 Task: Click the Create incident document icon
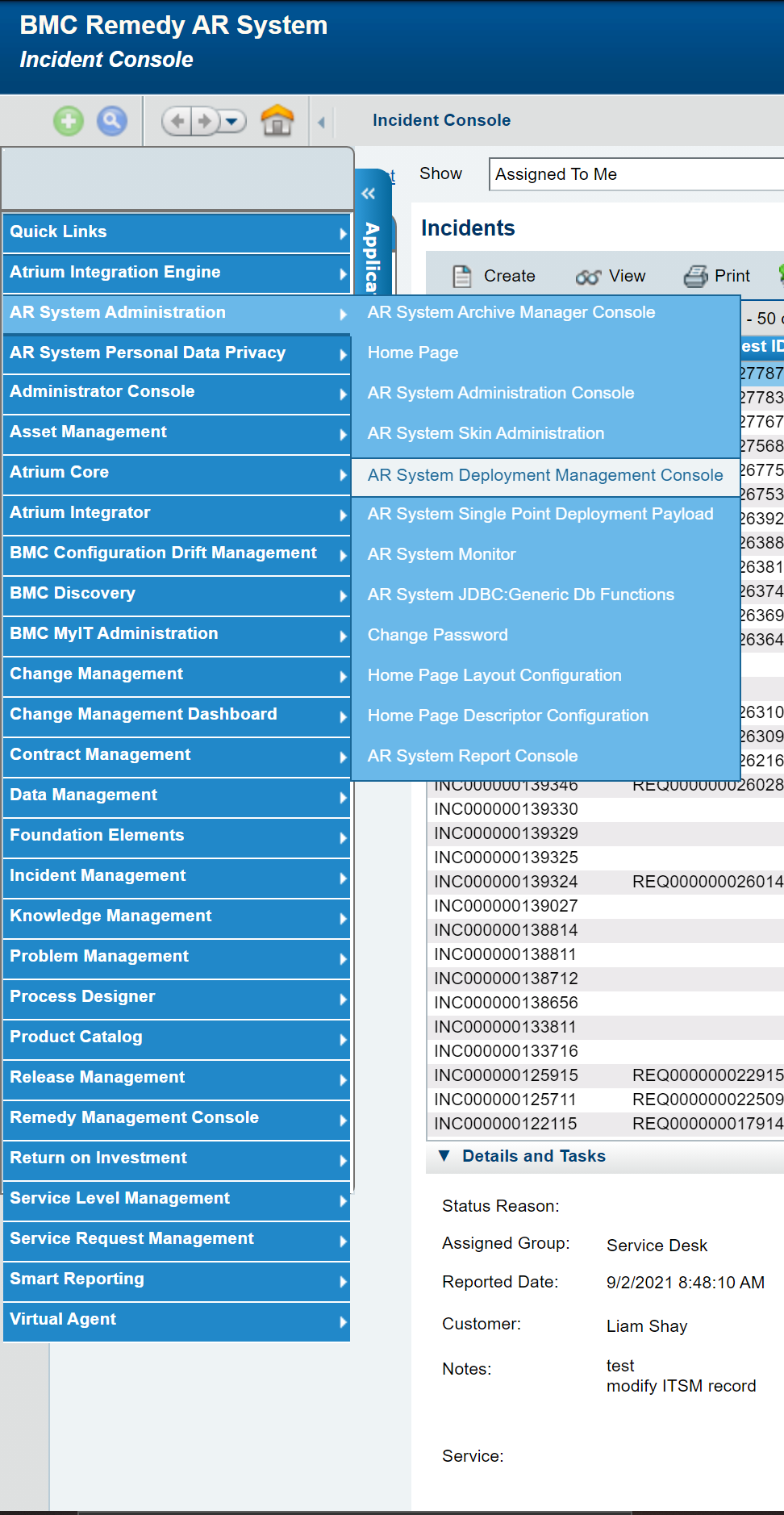click(x=462, y=276)
